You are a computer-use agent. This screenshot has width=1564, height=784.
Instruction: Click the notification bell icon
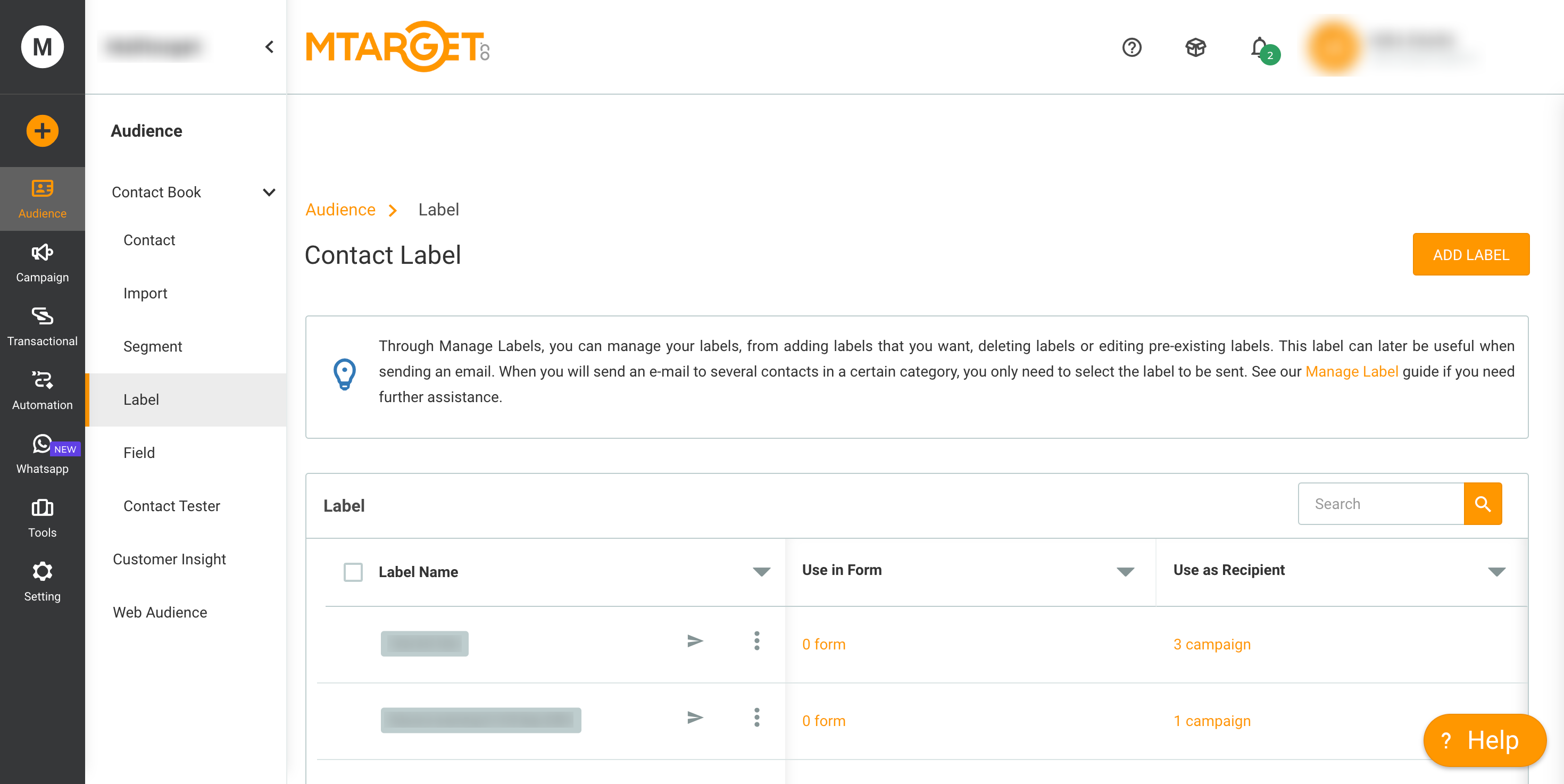1260,47
